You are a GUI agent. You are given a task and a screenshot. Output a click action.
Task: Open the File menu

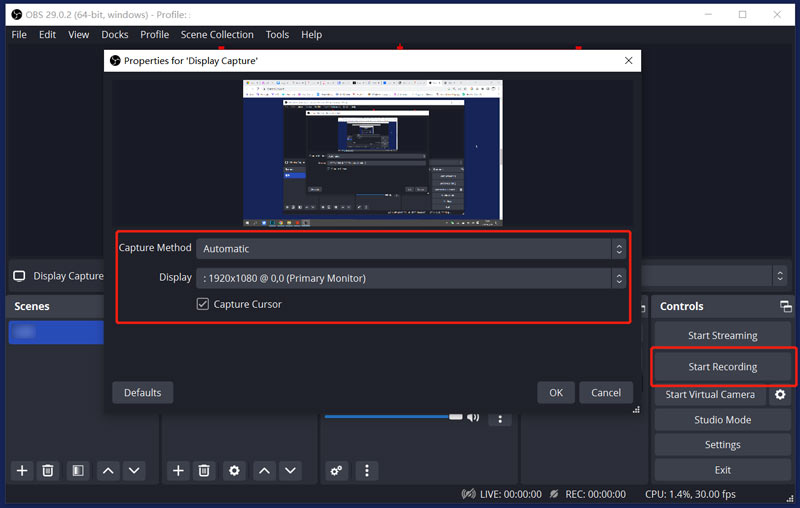click(x=19, y=34)
